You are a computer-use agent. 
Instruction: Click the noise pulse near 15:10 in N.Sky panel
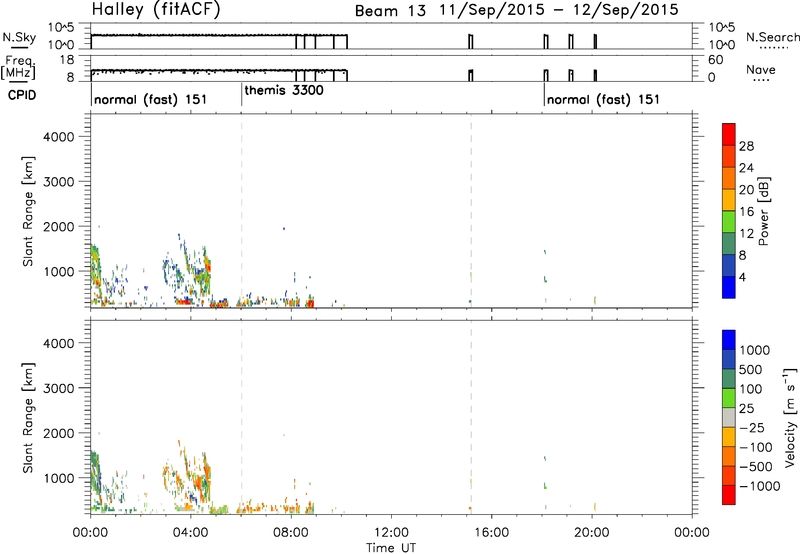(470, 41)
